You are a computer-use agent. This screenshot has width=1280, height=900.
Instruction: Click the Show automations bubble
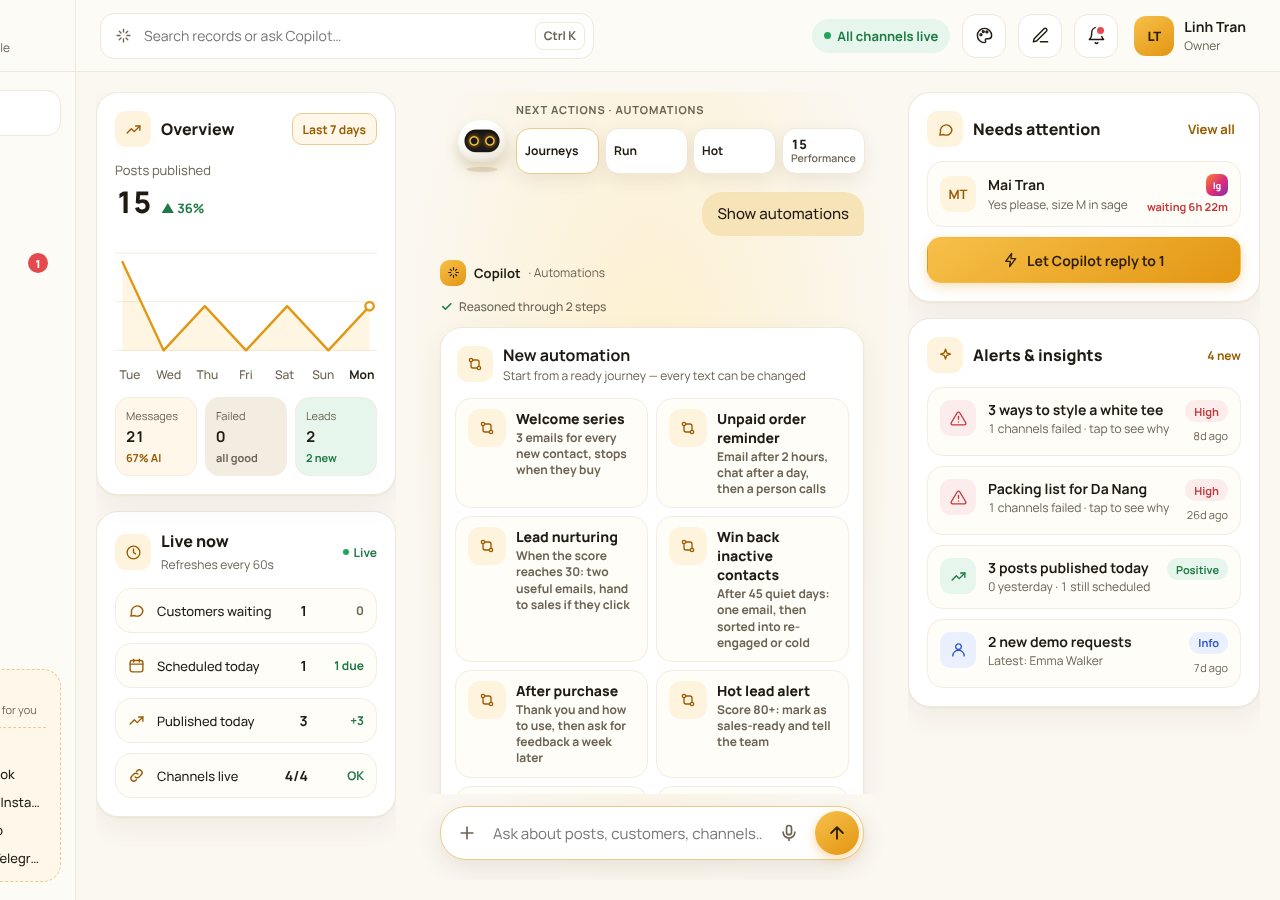[x=783, y=214]
